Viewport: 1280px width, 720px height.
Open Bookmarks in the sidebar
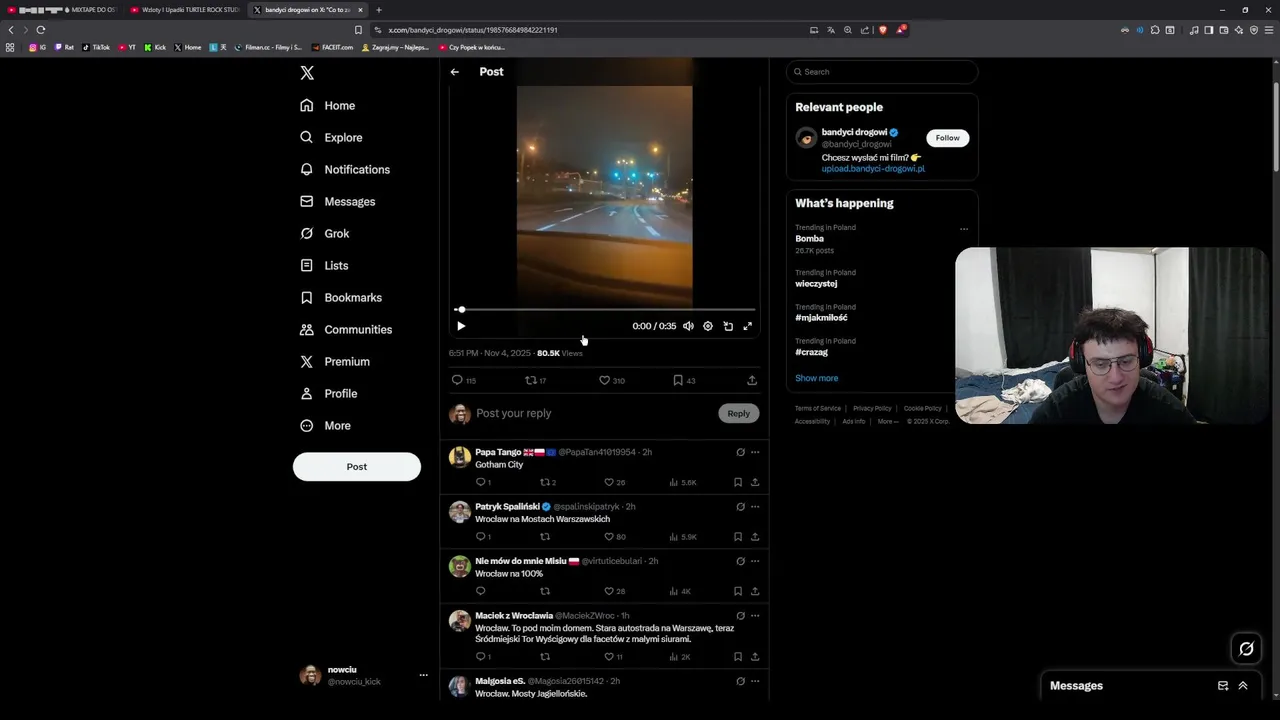341,298
